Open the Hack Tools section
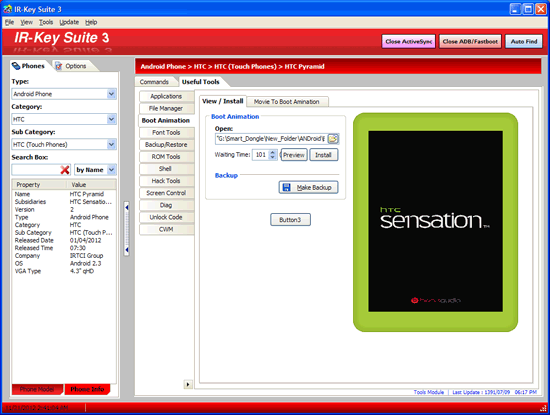 click(x=166, y=181)
